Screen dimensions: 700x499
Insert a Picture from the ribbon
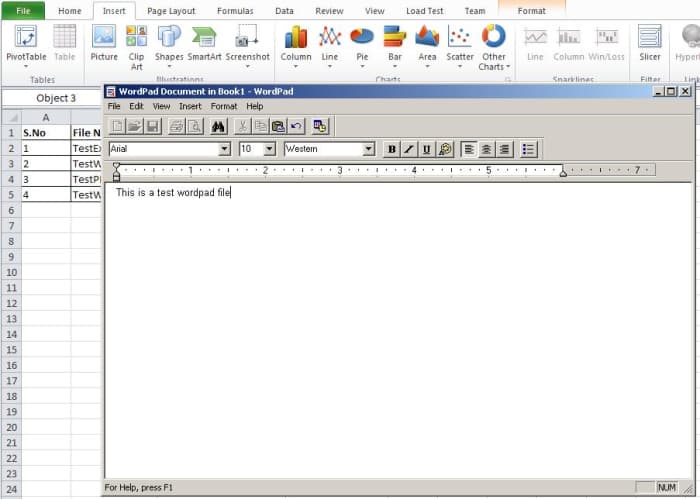[x=104, y=44]
